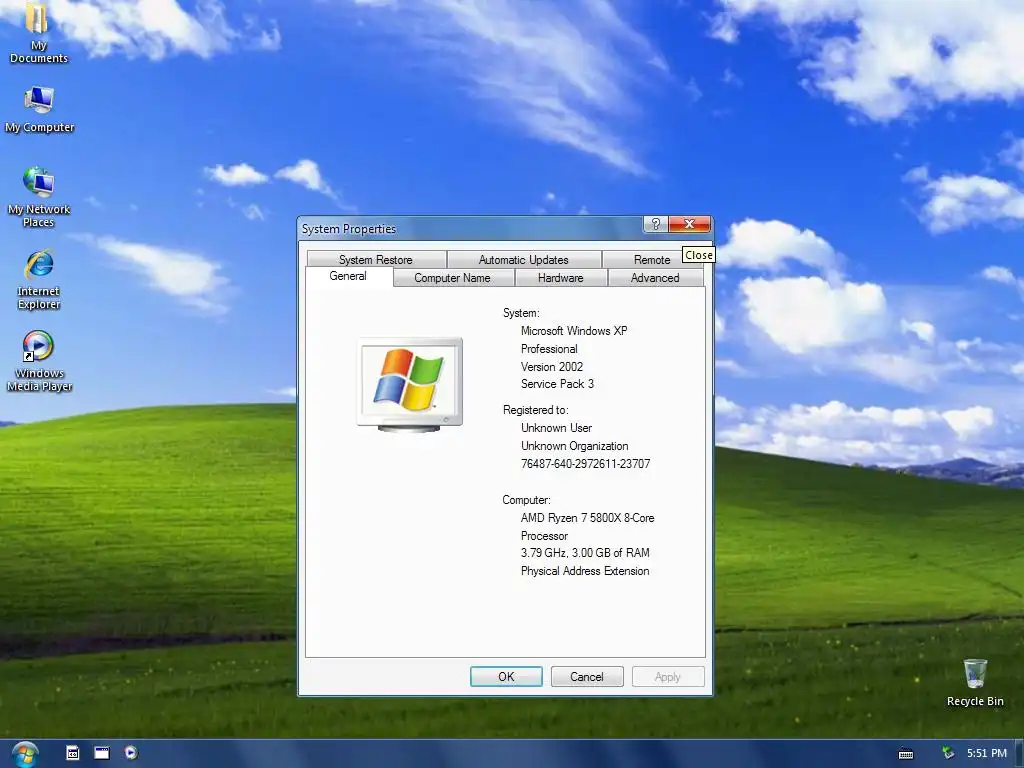
Task: Open the Start menu orb
Action: [x=25, y=754]
